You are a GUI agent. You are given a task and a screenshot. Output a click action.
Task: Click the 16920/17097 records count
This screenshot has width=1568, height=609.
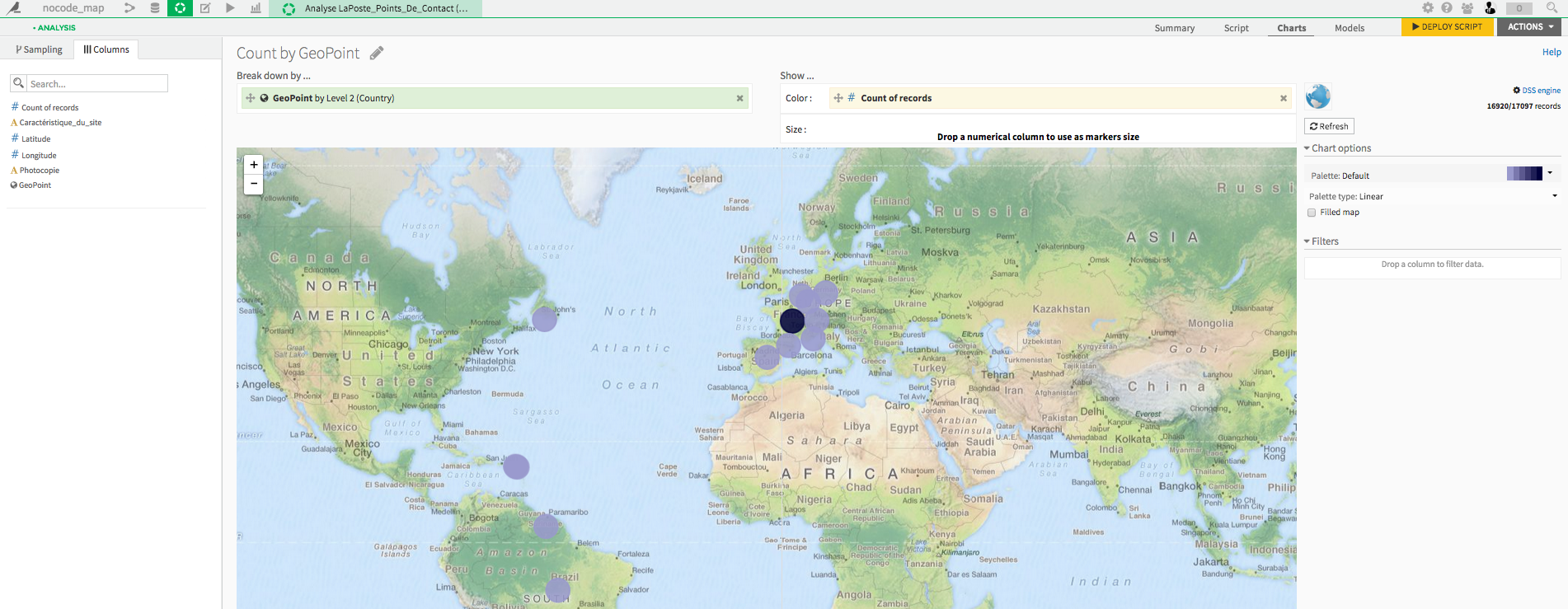click(1523, 106)
